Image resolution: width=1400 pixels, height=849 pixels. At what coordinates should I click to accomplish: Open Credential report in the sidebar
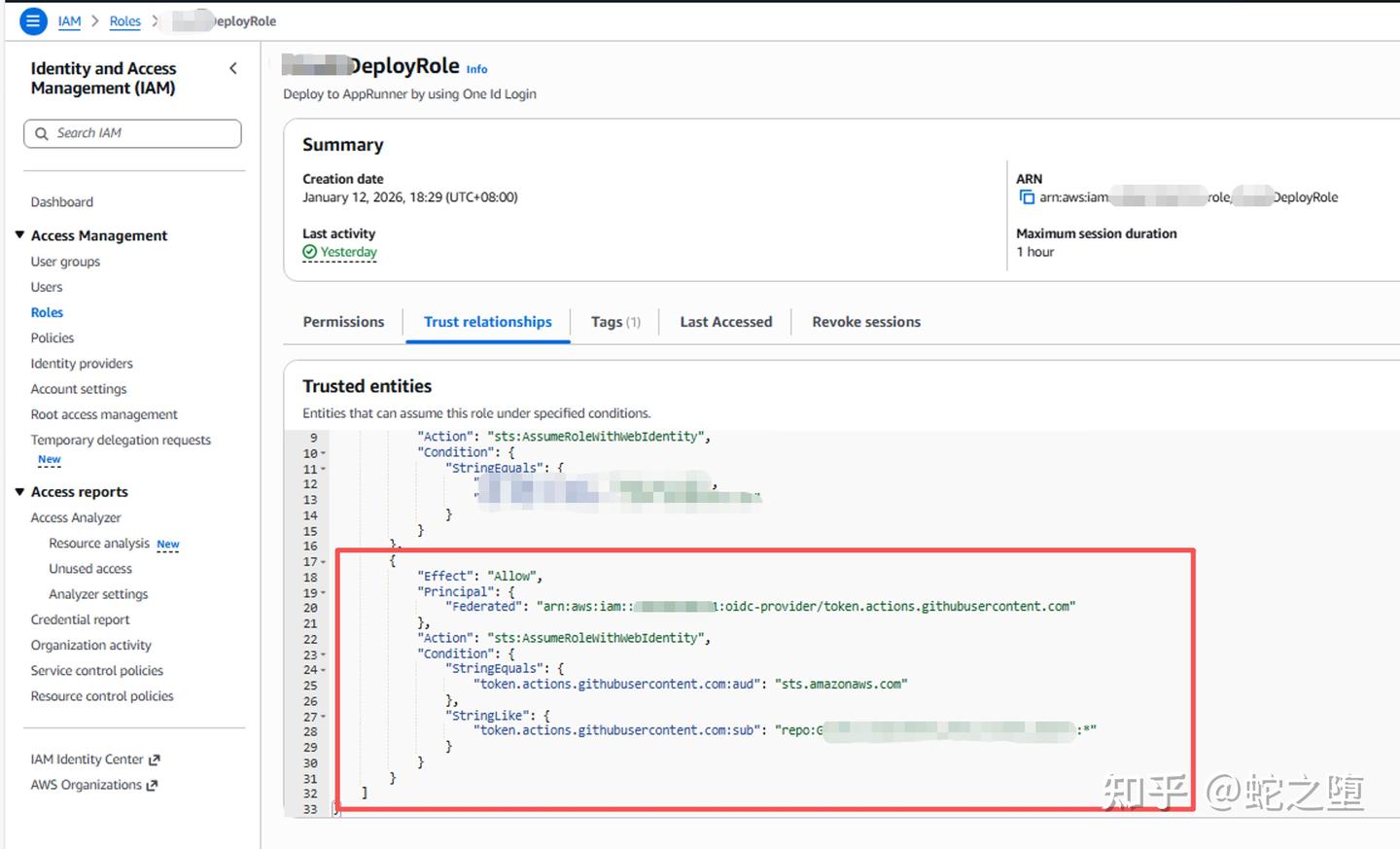tap(80, 619)
